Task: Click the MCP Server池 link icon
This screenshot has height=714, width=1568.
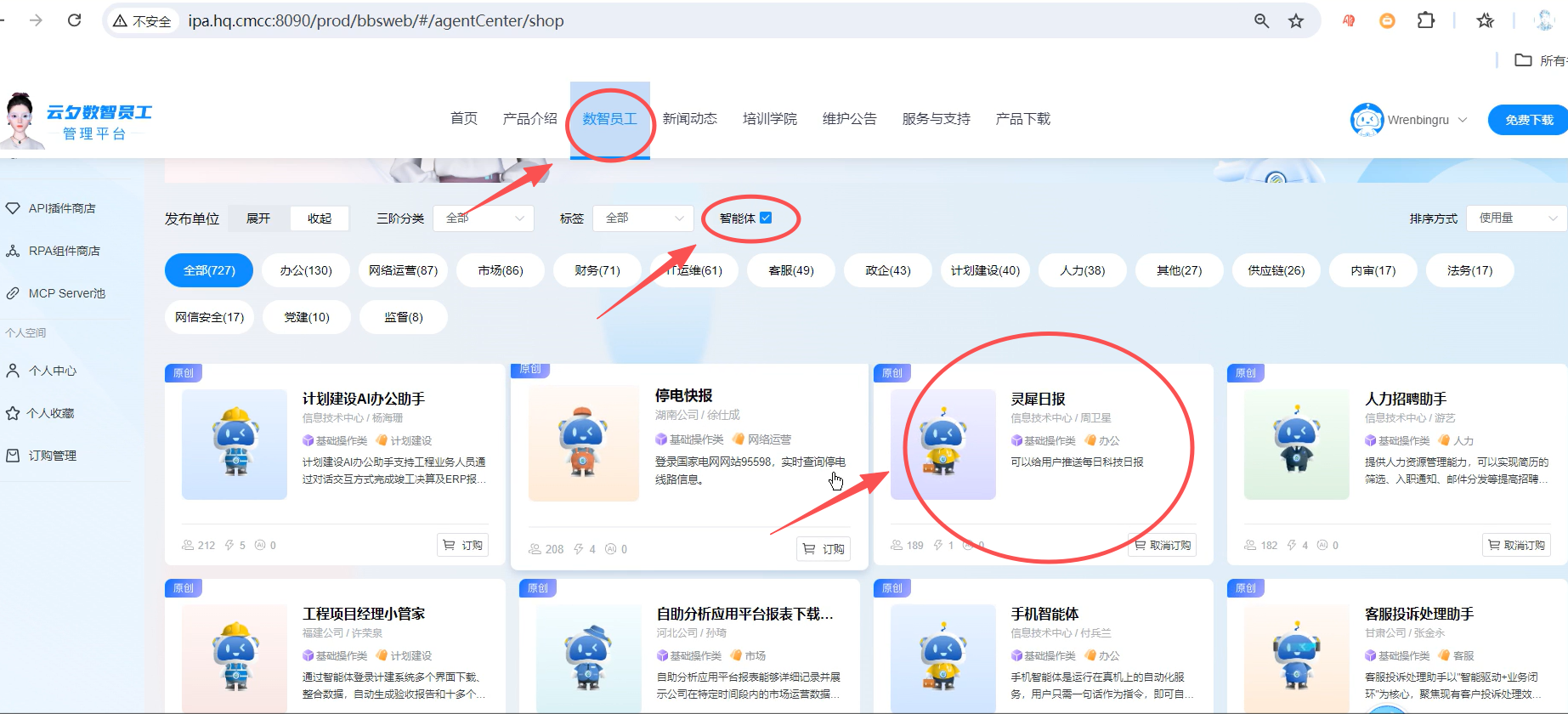Action: click(x=13, y=293)
